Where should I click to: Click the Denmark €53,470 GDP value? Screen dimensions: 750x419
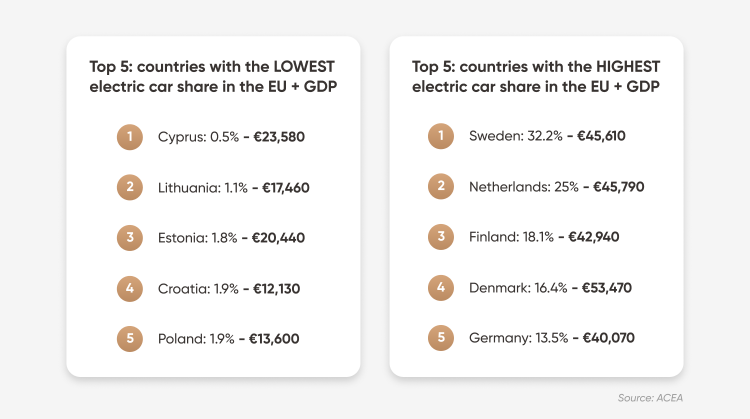[x=607, y=288]
